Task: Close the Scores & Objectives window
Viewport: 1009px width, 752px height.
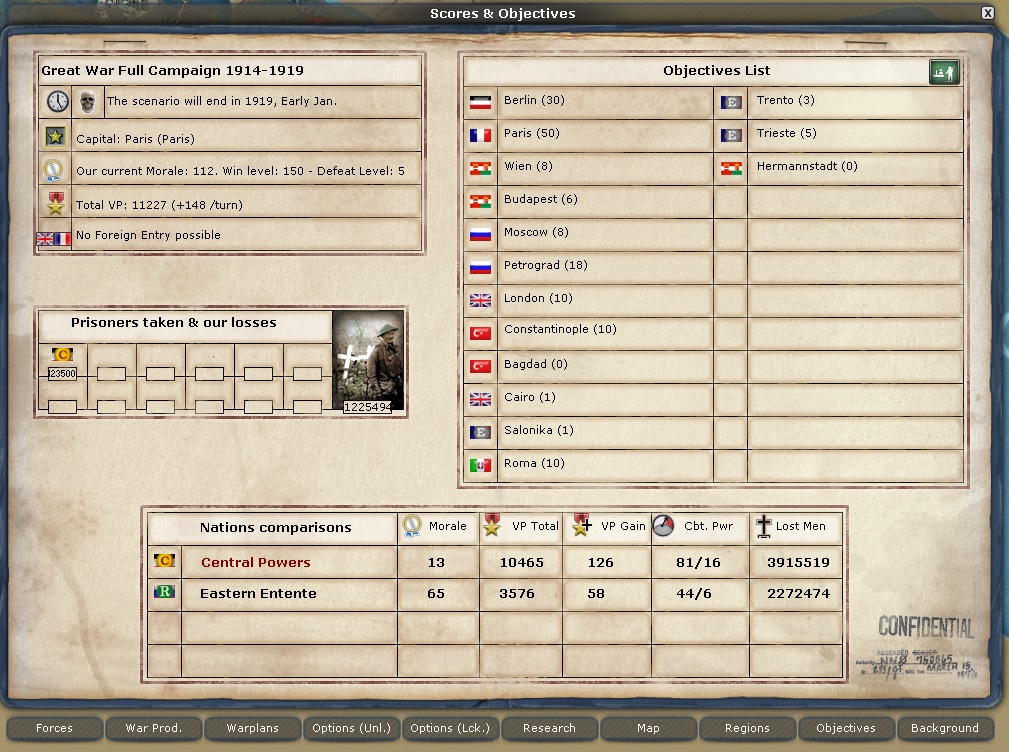Action: [988, 13]
